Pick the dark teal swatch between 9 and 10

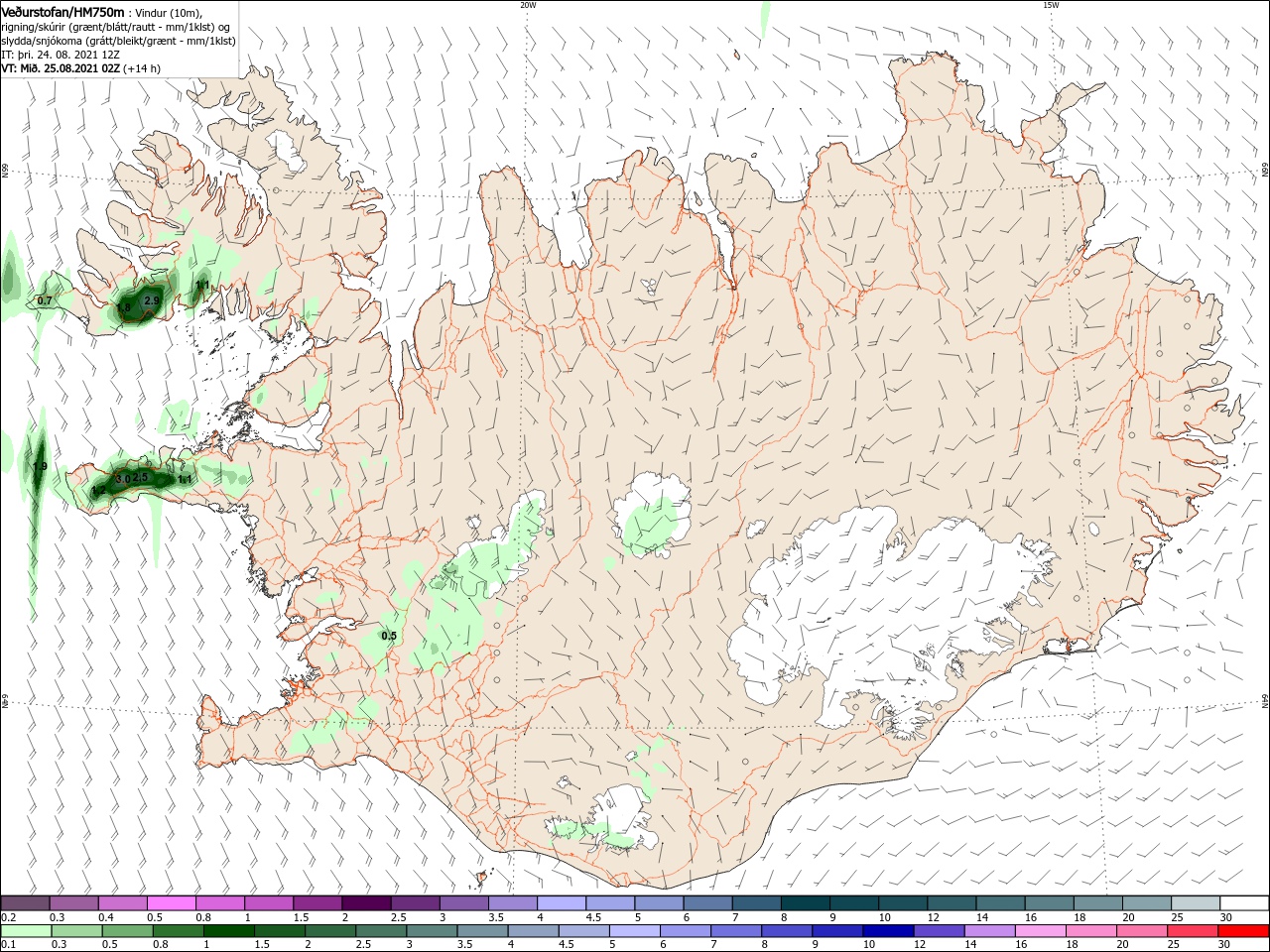tap(853, 903)
